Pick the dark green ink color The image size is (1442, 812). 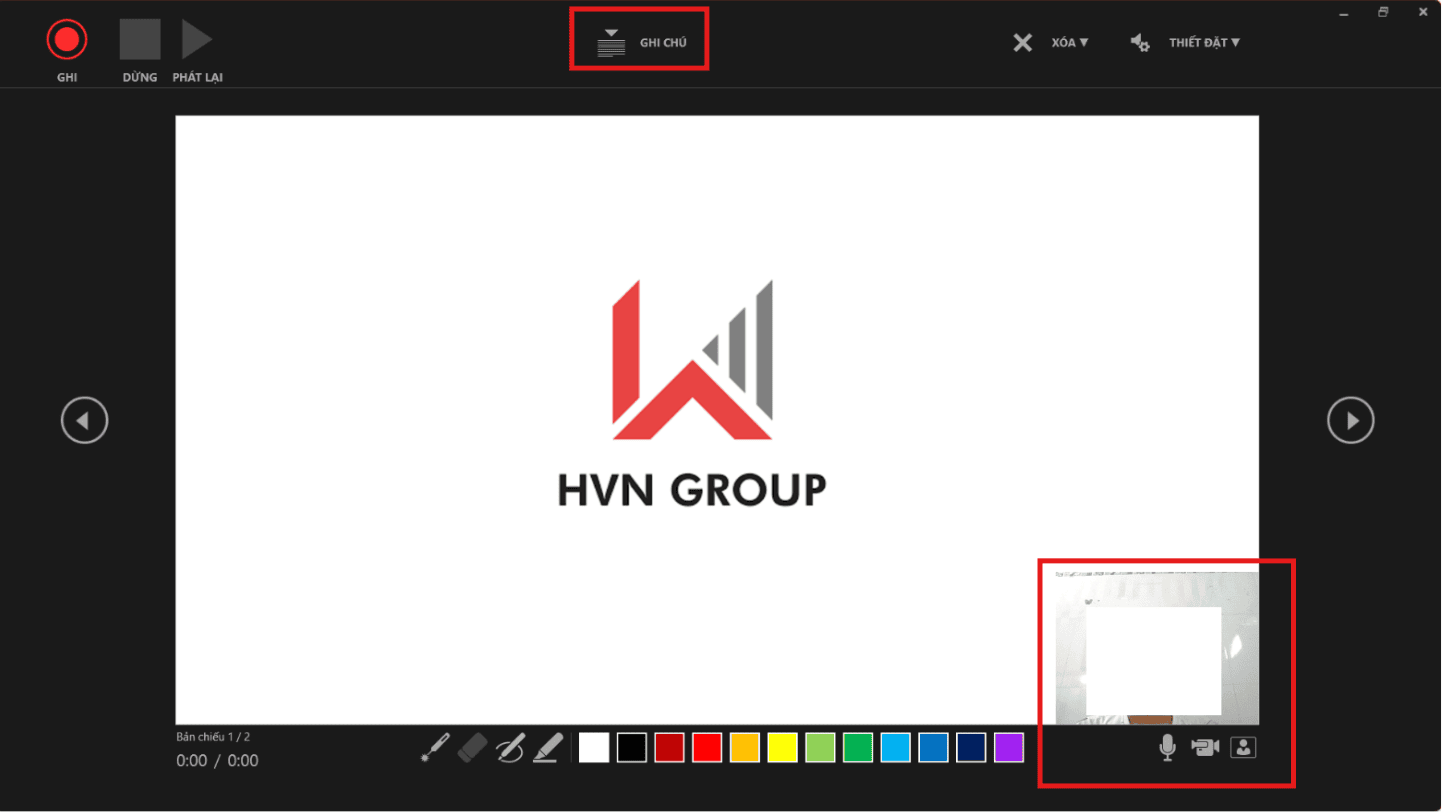[858, 747]
